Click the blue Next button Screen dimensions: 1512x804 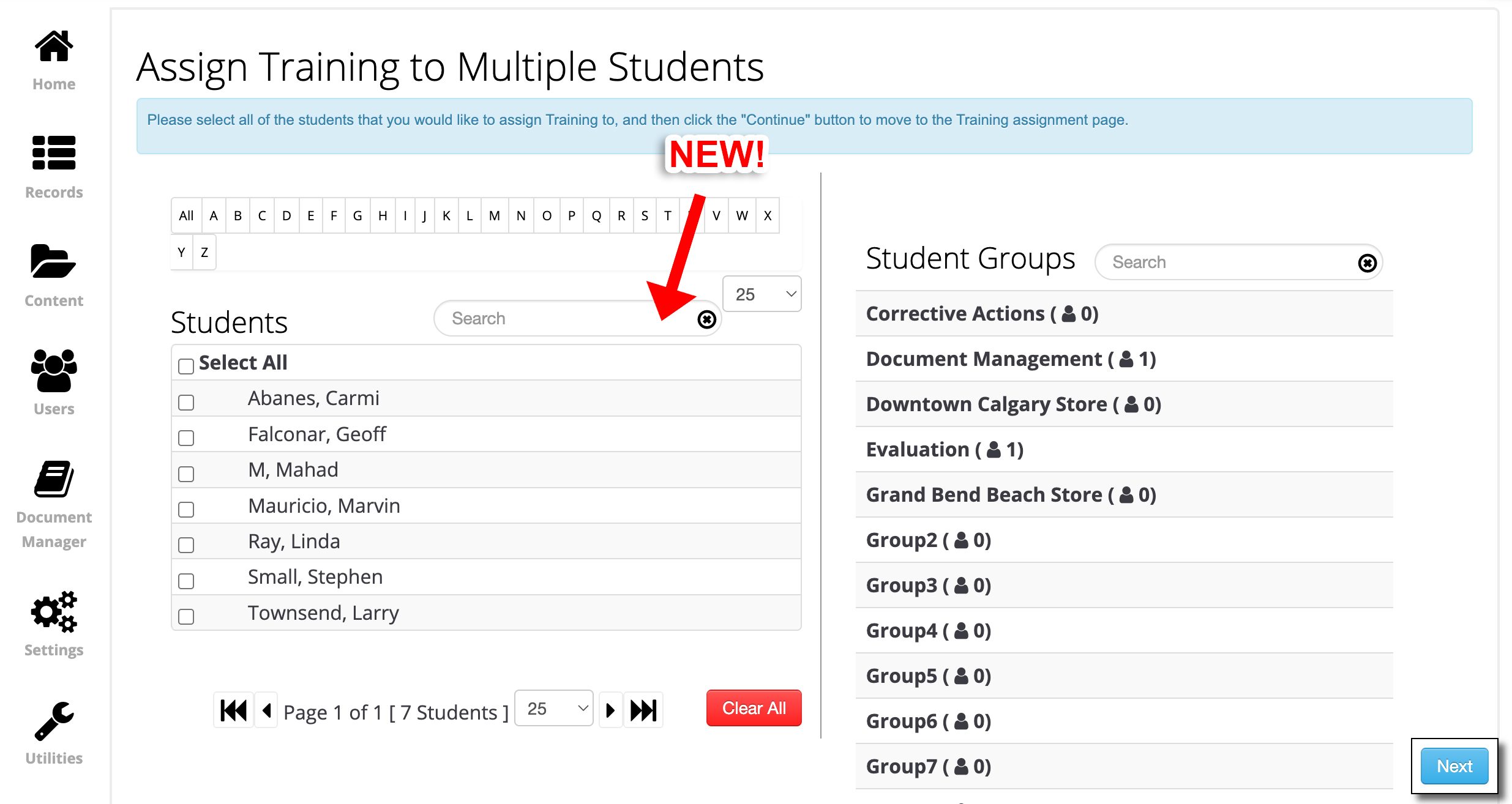pyautogui.click(x=1454, y=766)
